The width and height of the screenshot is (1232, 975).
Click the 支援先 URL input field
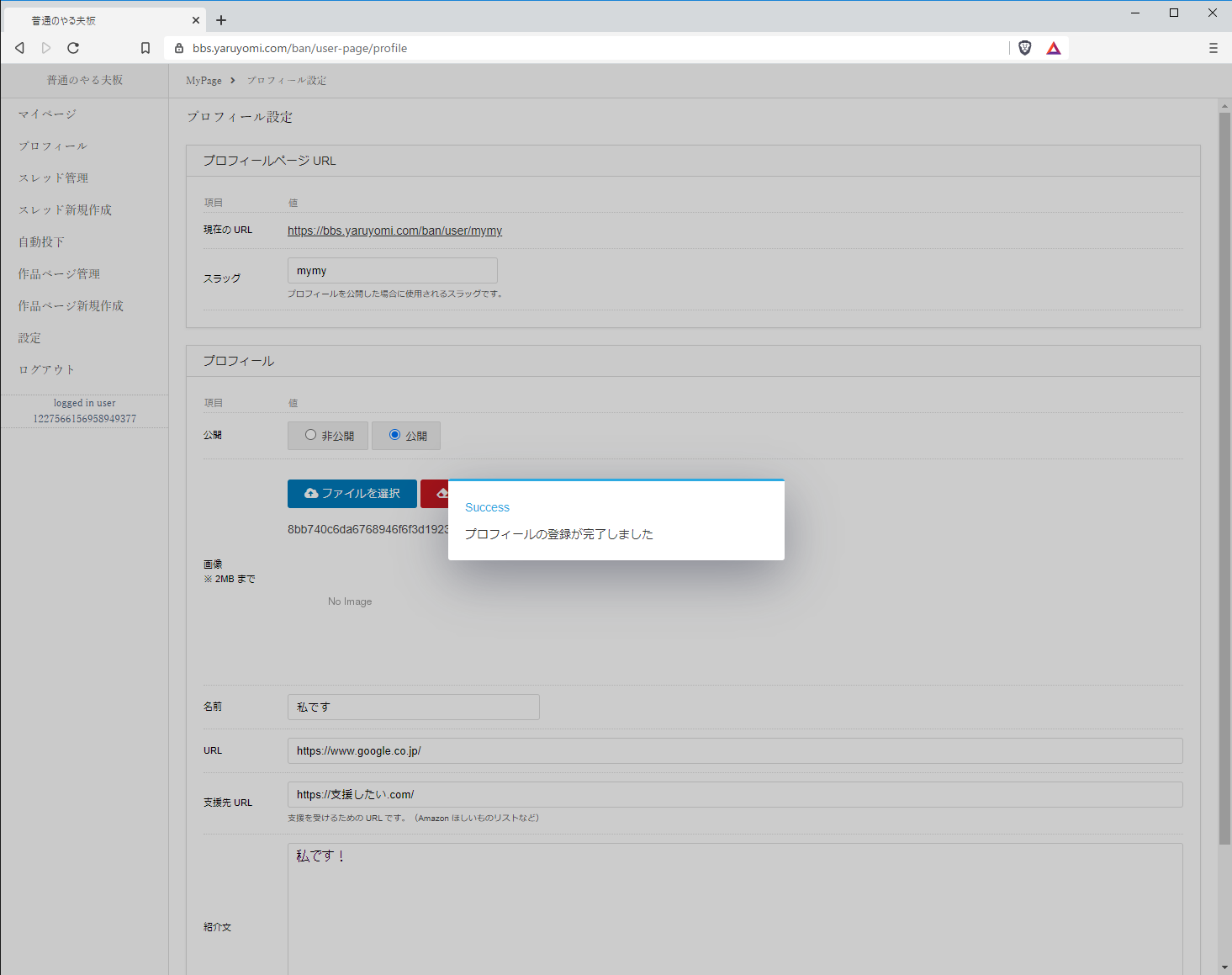tap(734, 794)
